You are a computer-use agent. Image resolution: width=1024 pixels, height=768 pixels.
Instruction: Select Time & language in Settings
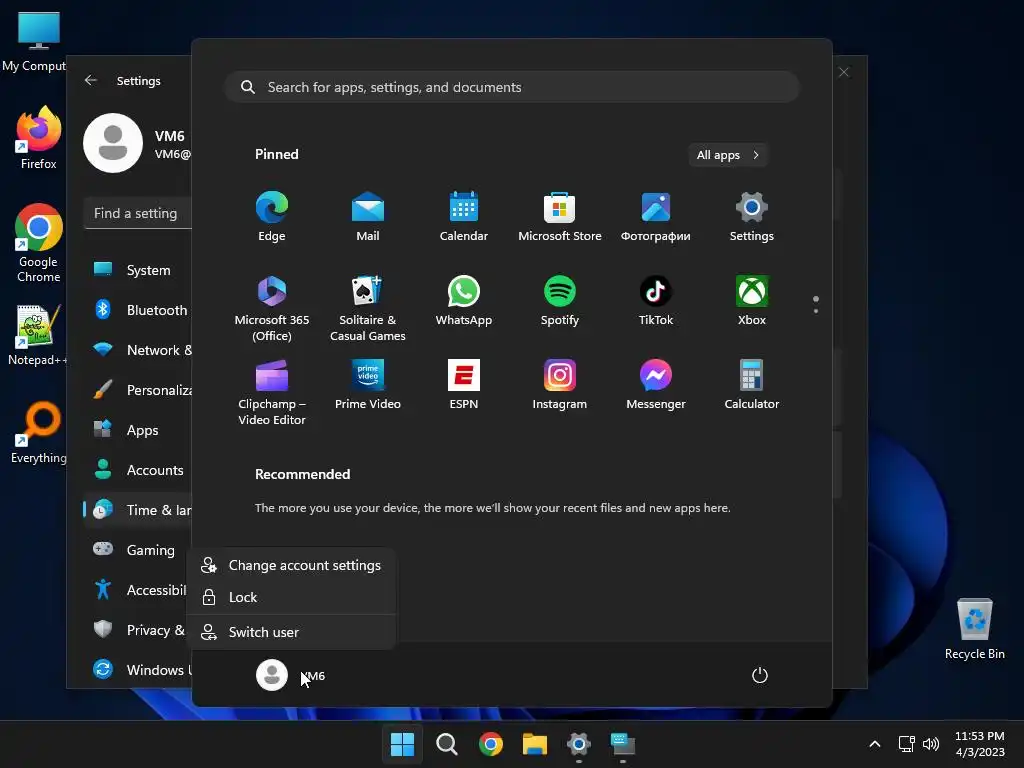tap(138, 510)
